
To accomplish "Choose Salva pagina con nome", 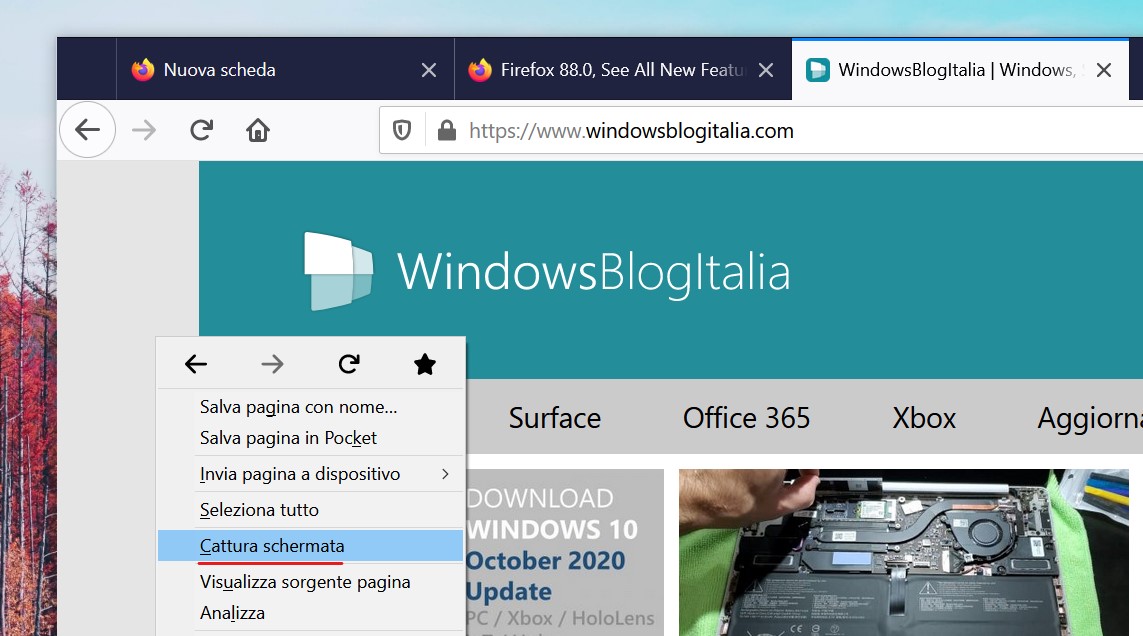I will coord(311,407).
